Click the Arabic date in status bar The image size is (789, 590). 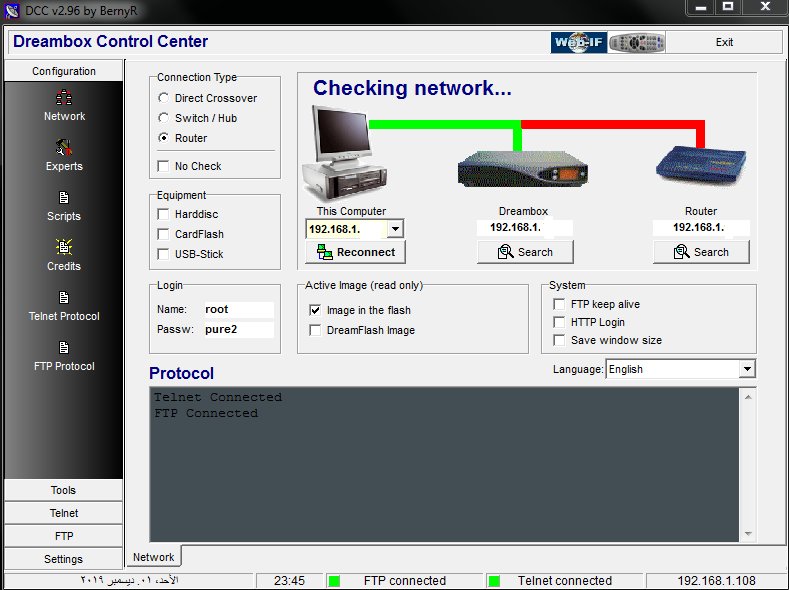(x=130, y=580)
